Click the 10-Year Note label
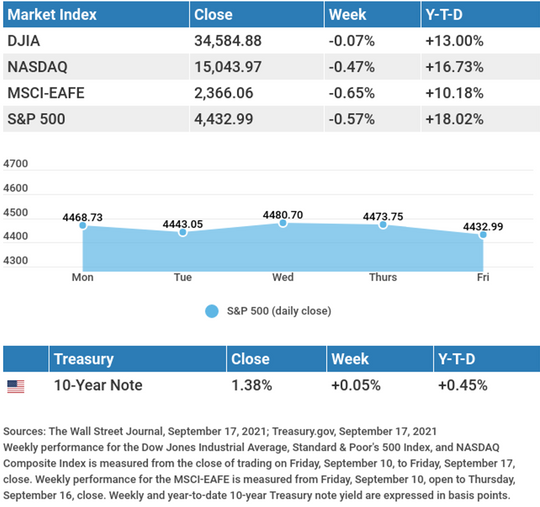 (x=98, y=385)
